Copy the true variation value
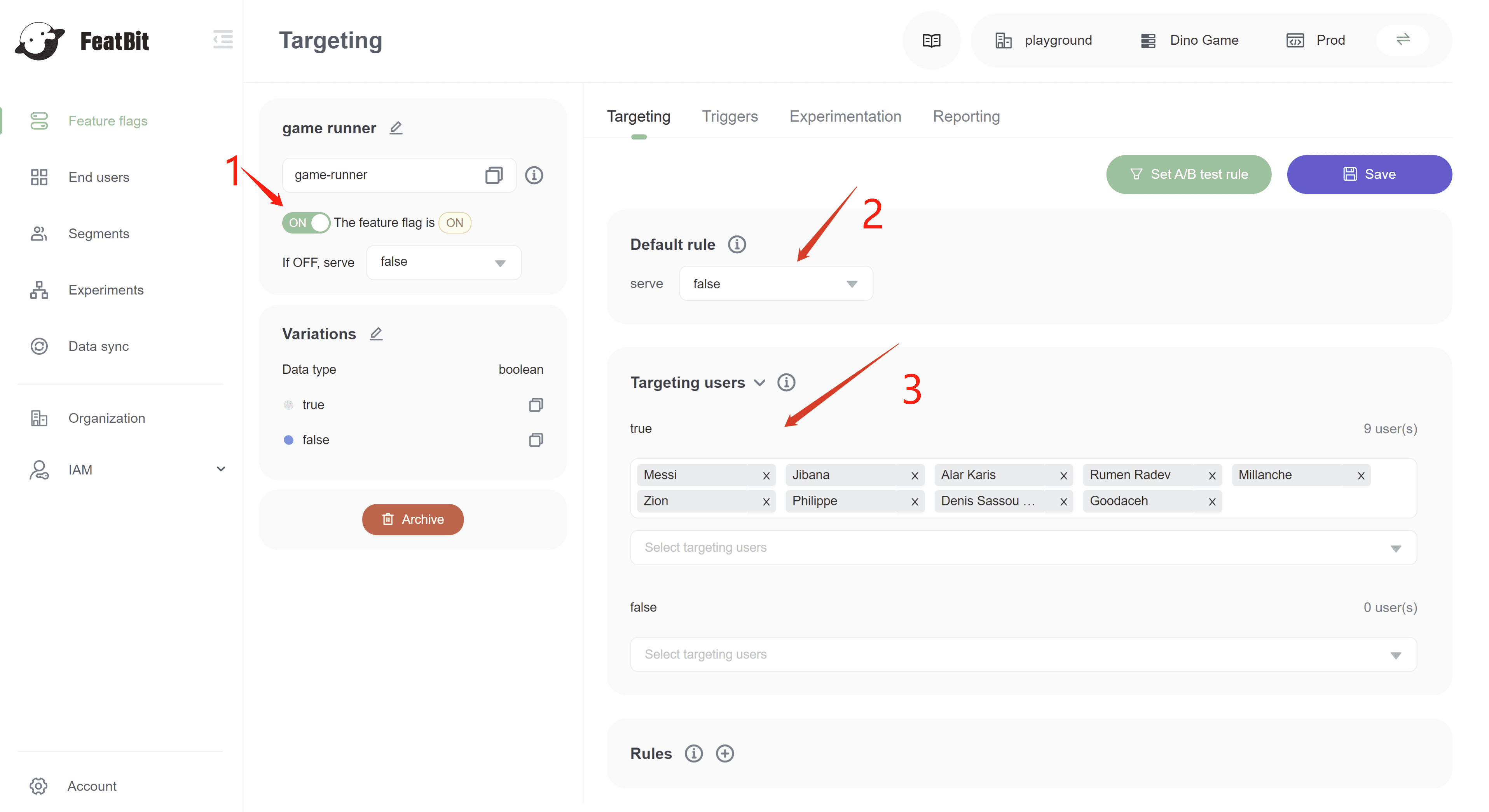 (x=535, y=404)
